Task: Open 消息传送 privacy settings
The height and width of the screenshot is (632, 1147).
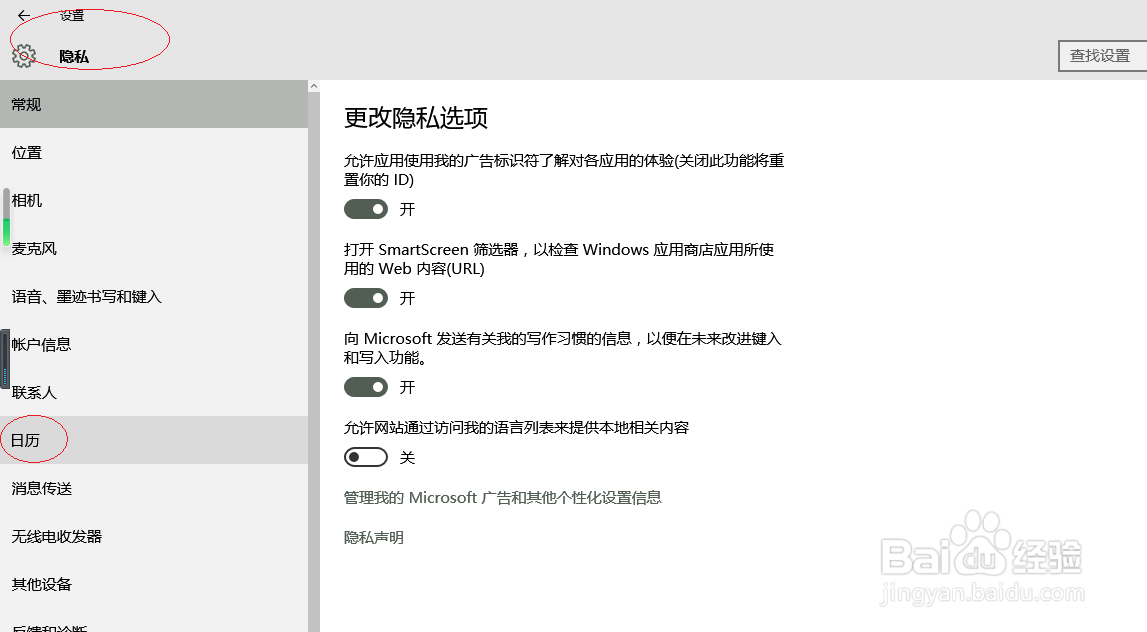Action: (x=154, y=488)
